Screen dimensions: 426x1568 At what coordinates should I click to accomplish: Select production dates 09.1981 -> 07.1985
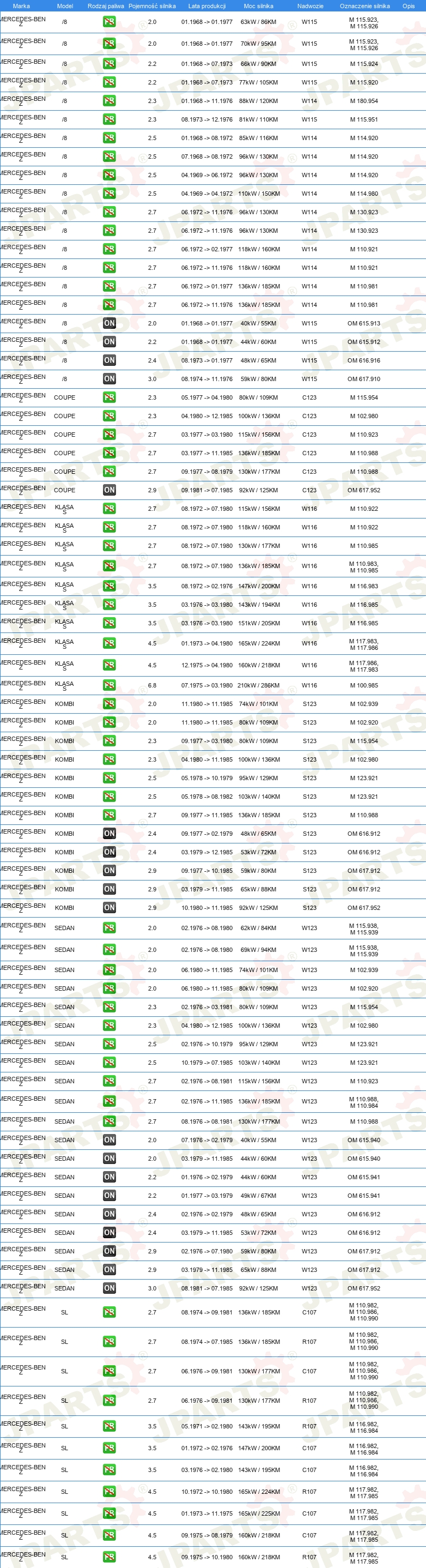point(207,490)
